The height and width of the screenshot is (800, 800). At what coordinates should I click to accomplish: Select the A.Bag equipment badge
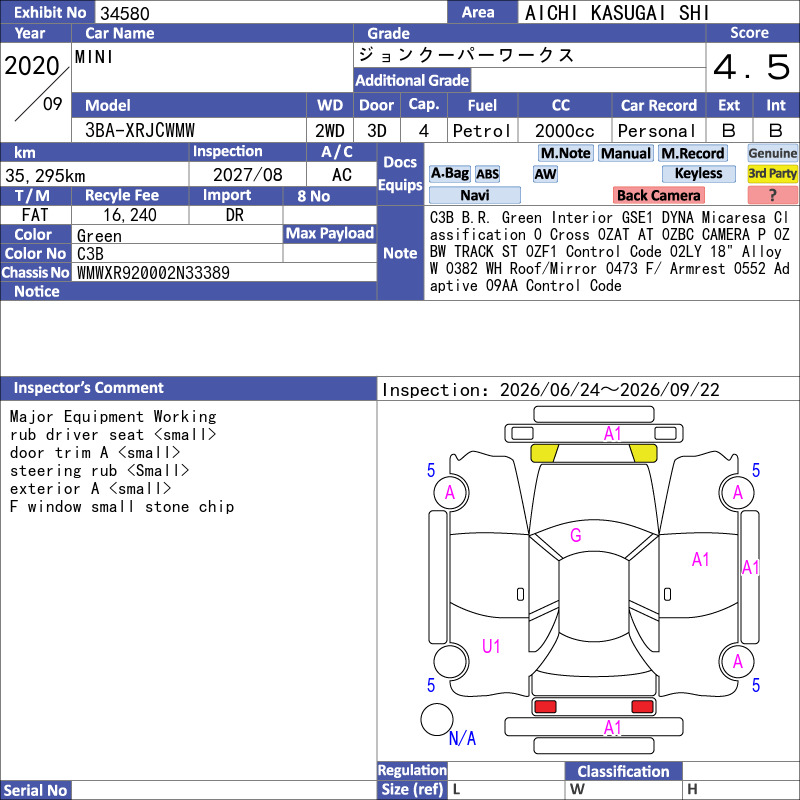pos(449,173)
